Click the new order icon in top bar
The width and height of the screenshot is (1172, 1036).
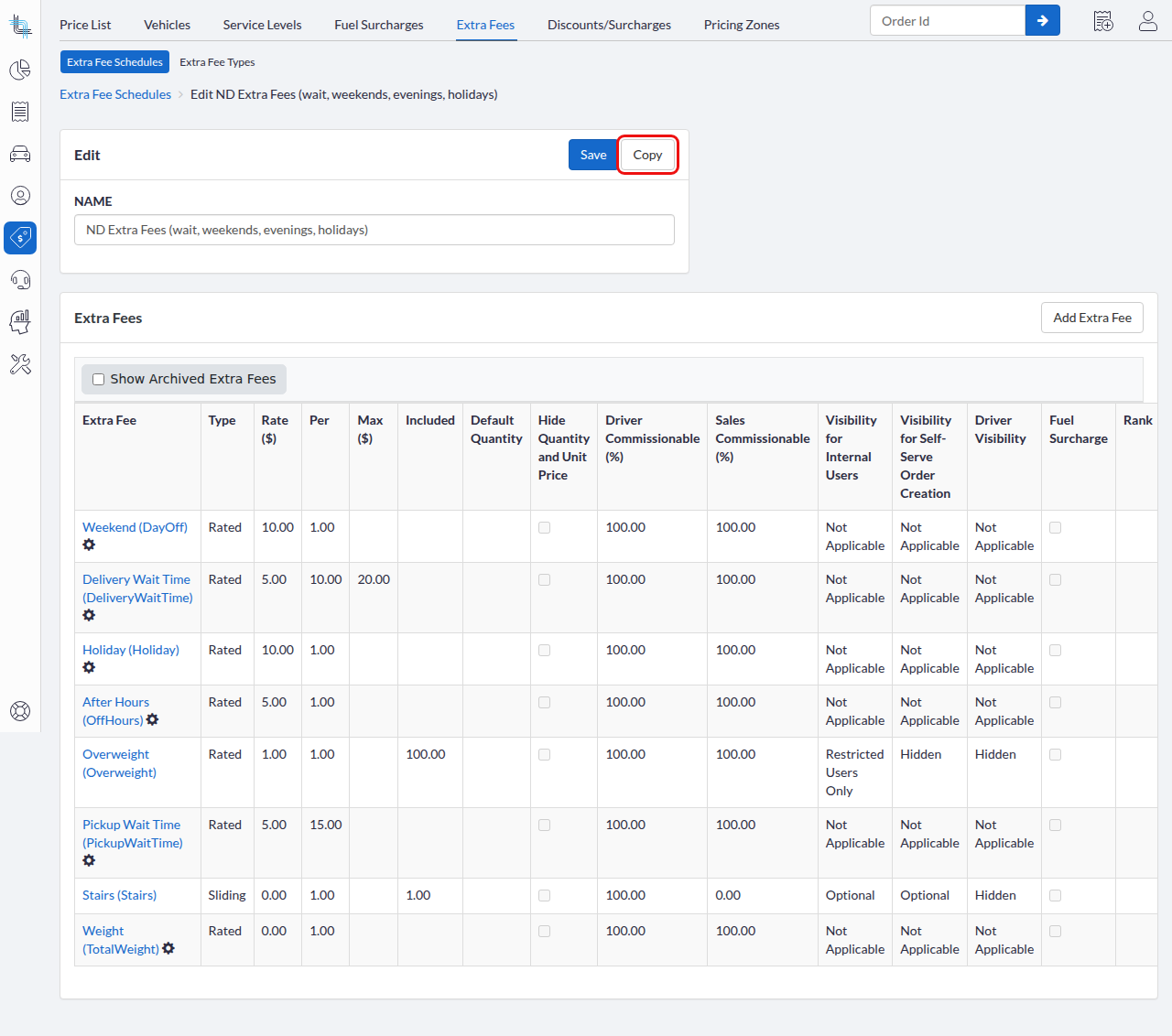1103,21
